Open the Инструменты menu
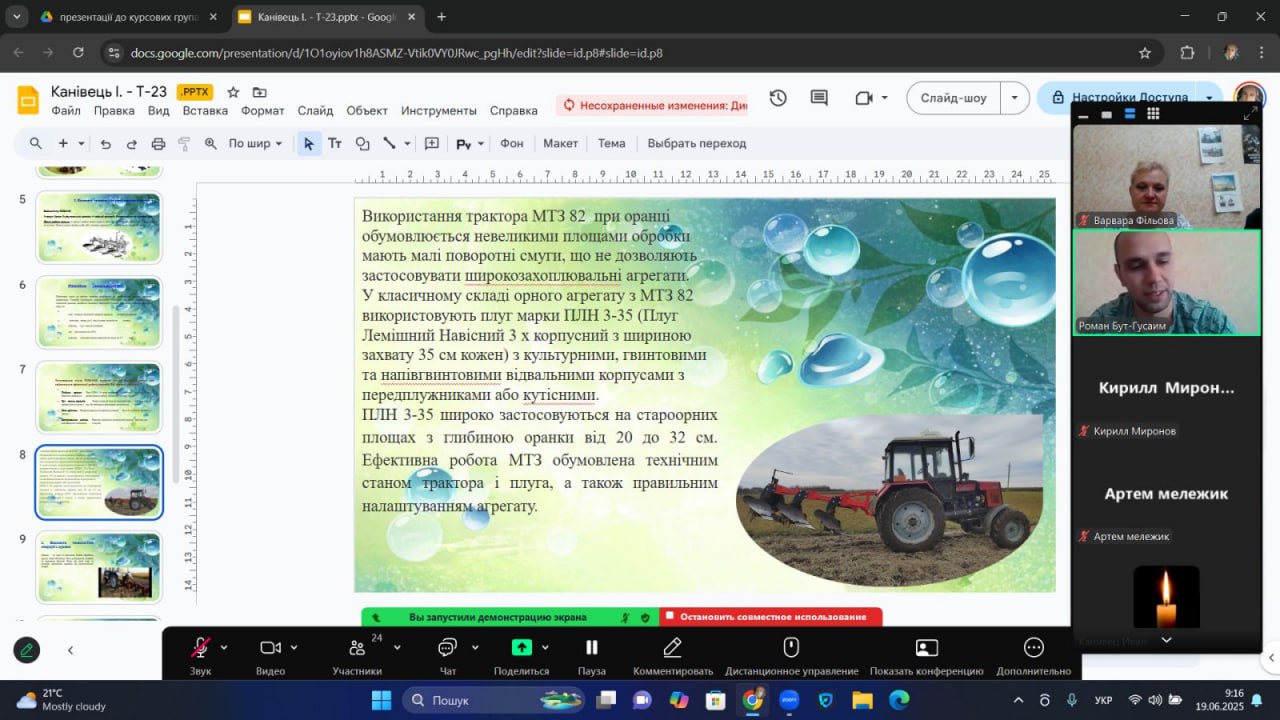 point(439,110)
